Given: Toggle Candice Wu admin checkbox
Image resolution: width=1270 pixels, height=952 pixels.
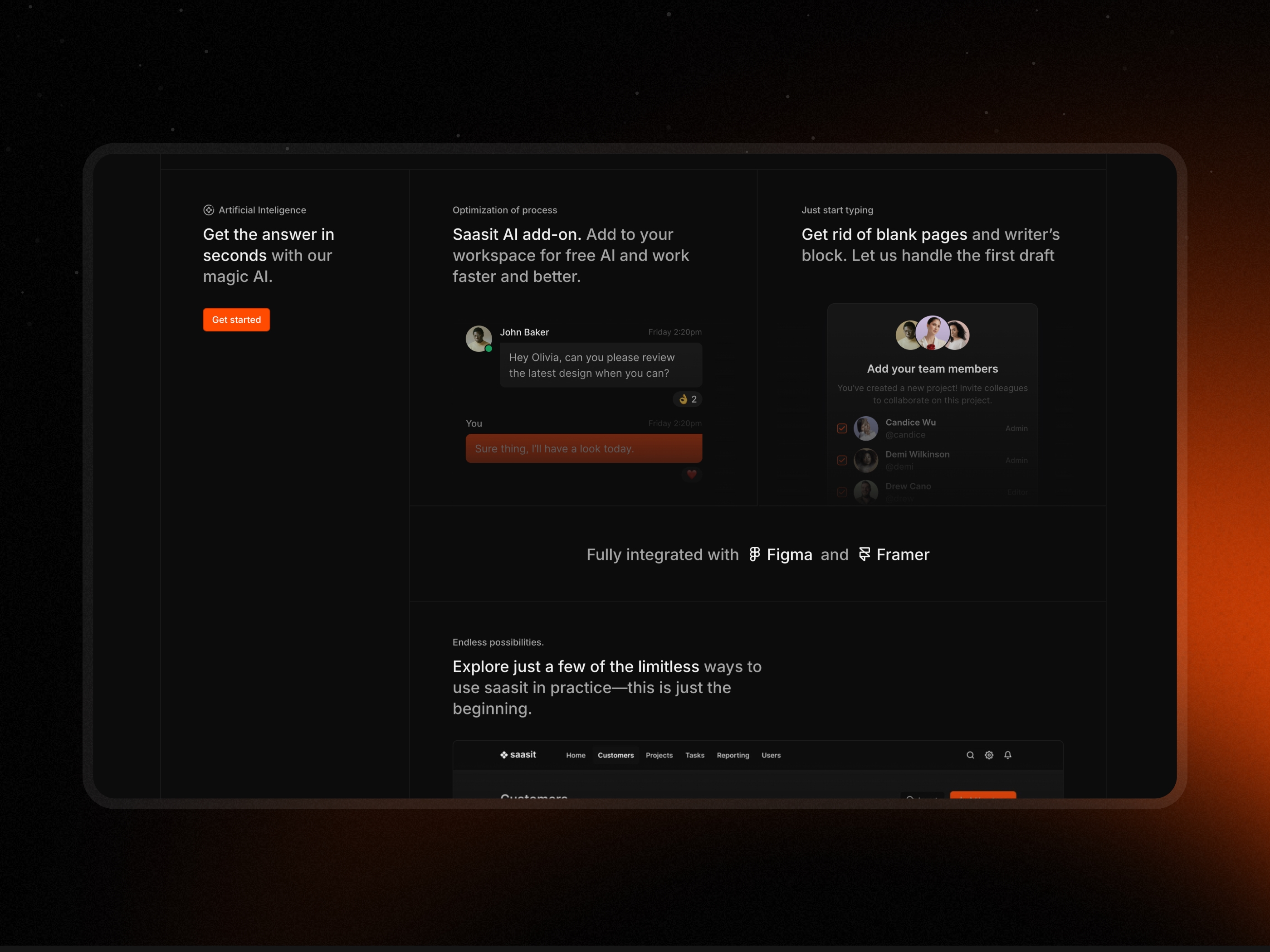Looking at the screenshot, I should click(842, 428).
